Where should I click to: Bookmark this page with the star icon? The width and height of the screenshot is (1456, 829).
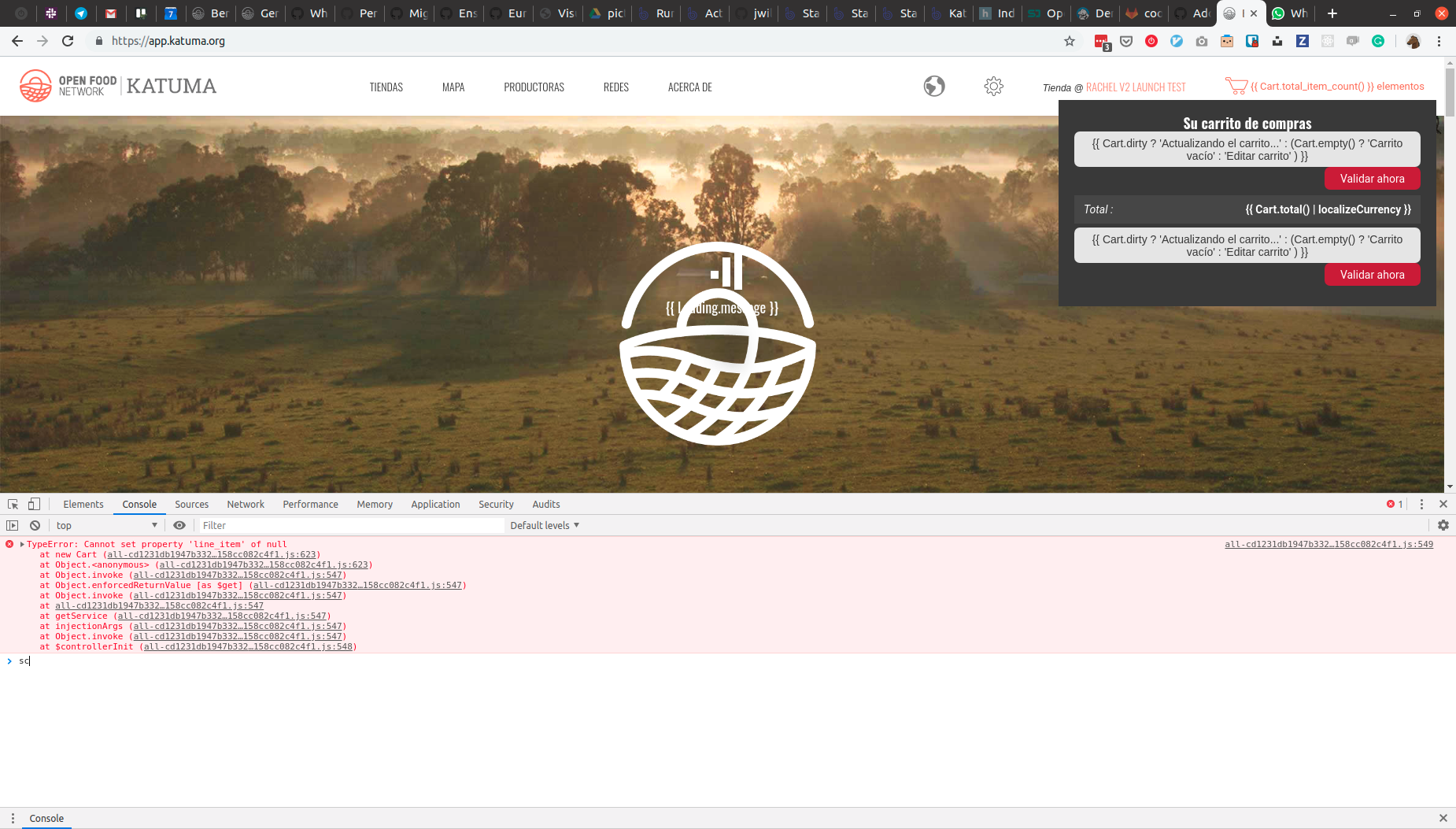1070,41
